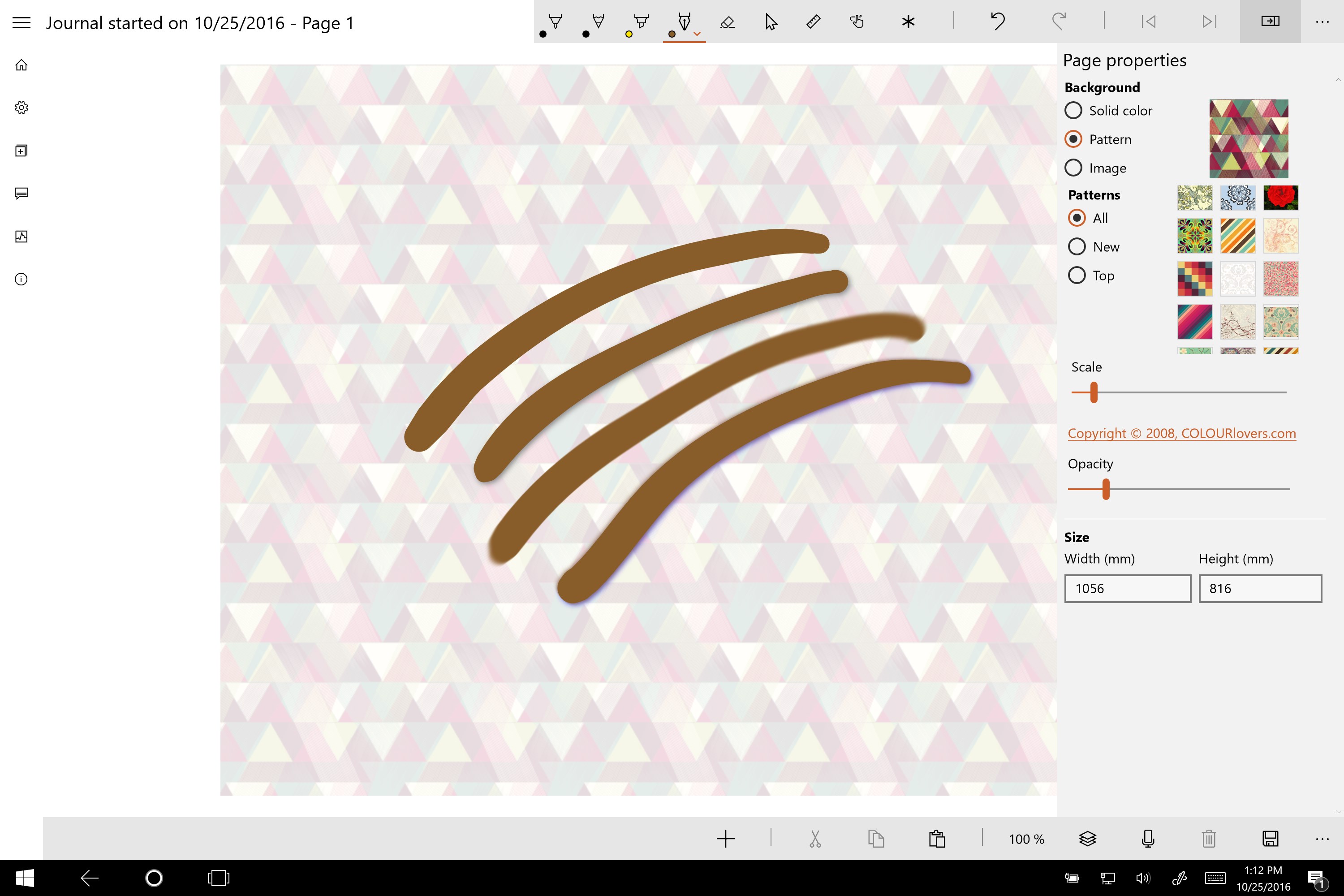The height and width of the screenshot is (896, 1344).
Task: Undo the last stroke
Action: [x=997, y=22]
